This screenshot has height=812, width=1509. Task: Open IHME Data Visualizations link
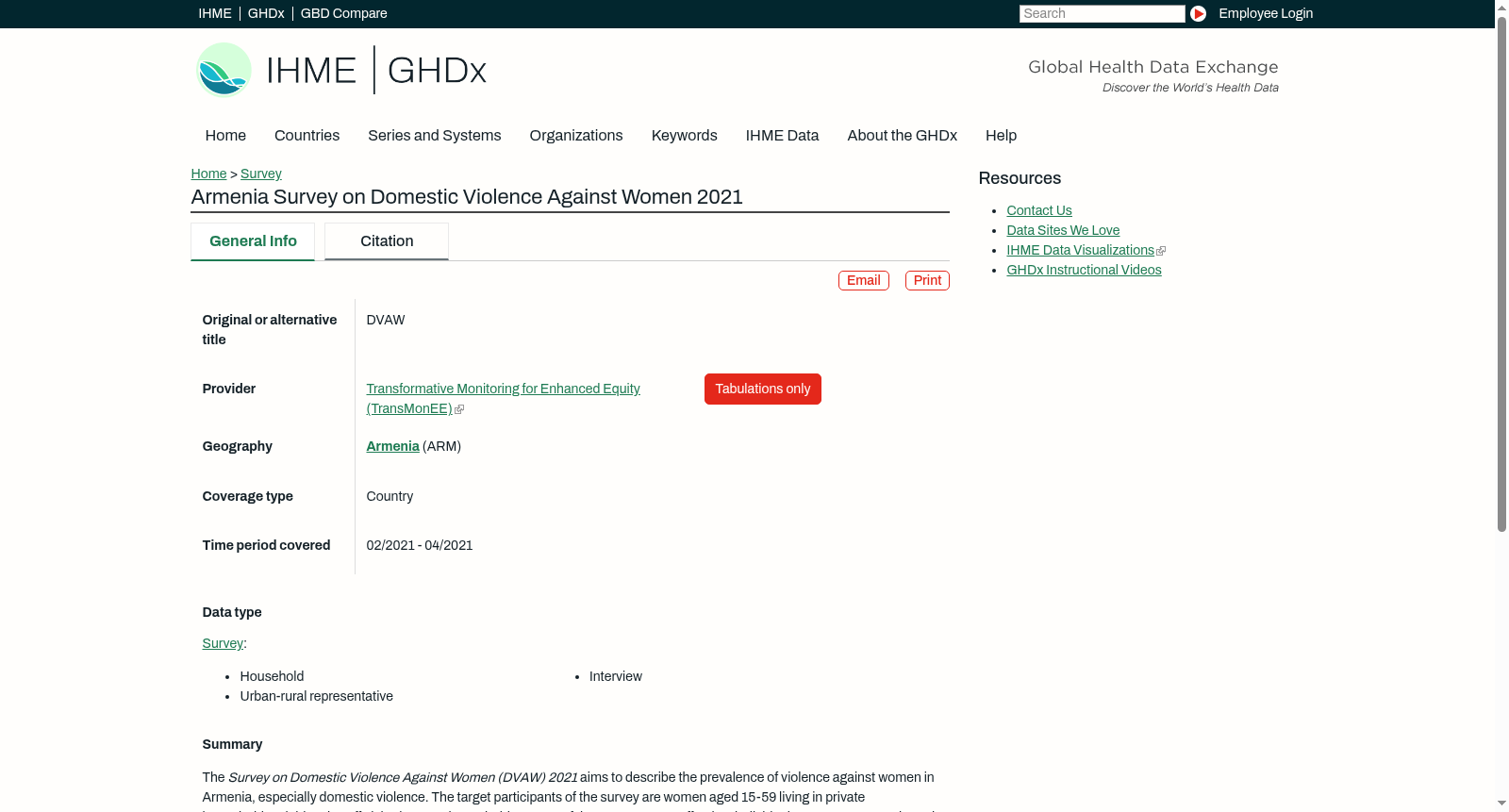pos(1081,250)
